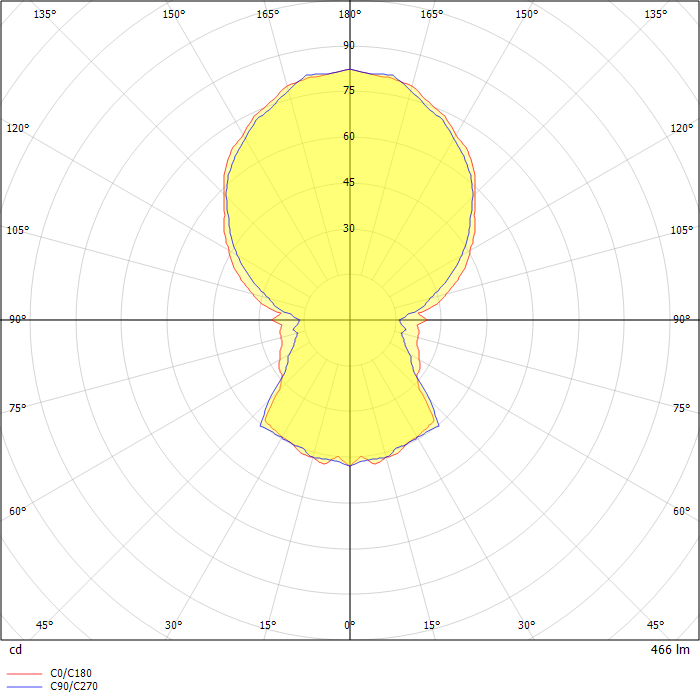Click the 0° angle label

click(x=350, y=625)
